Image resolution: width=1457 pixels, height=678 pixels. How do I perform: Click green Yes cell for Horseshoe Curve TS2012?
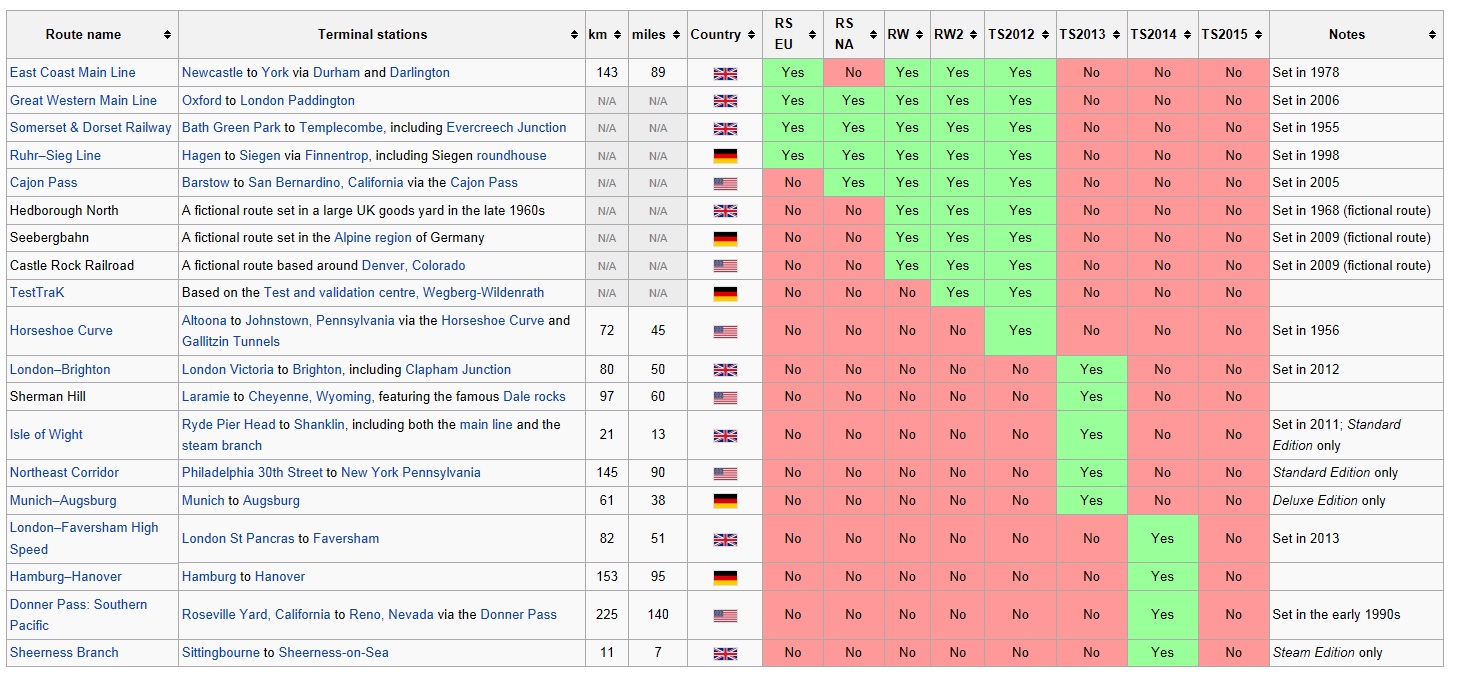(1020, 330)
